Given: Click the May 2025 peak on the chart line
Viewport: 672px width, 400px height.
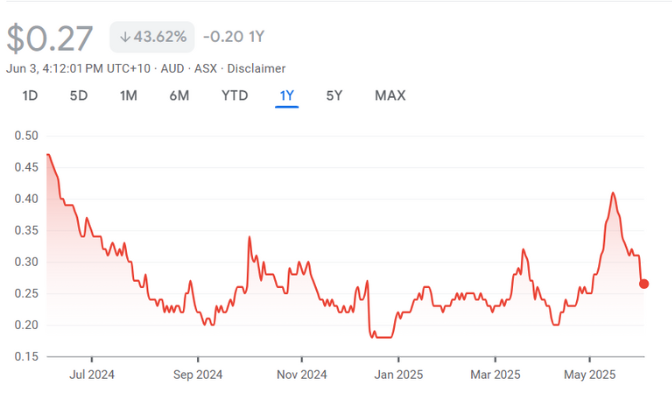Looking at the screenshot, I should point(613,193).
